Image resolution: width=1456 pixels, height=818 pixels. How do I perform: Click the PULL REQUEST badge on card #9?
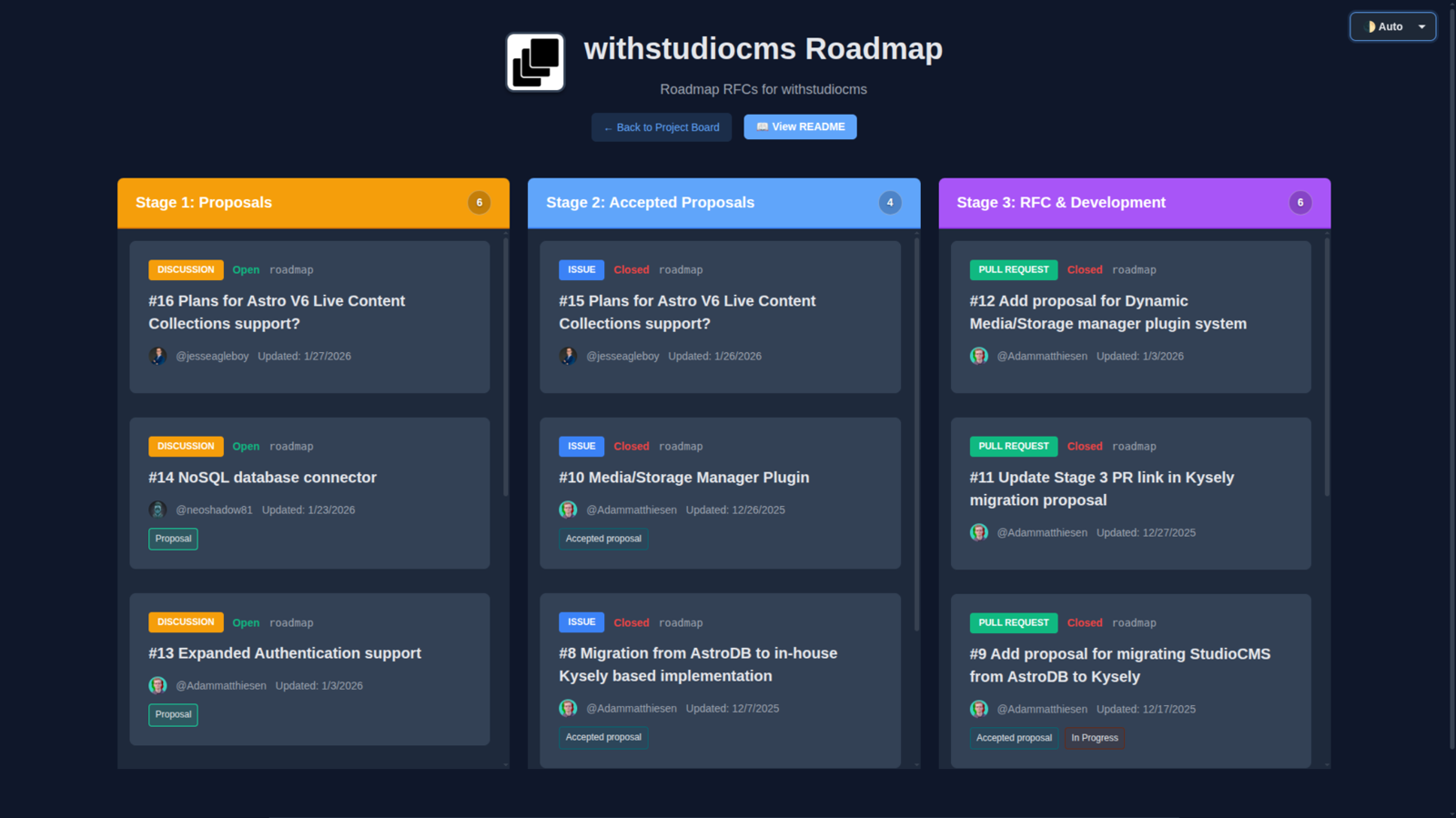[x=1014, y=623]
